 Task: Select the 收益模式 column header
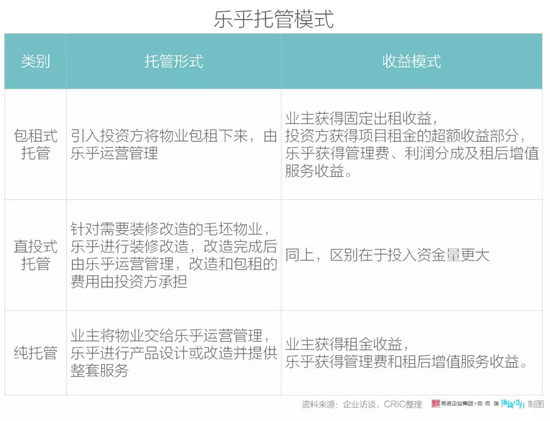412,61
